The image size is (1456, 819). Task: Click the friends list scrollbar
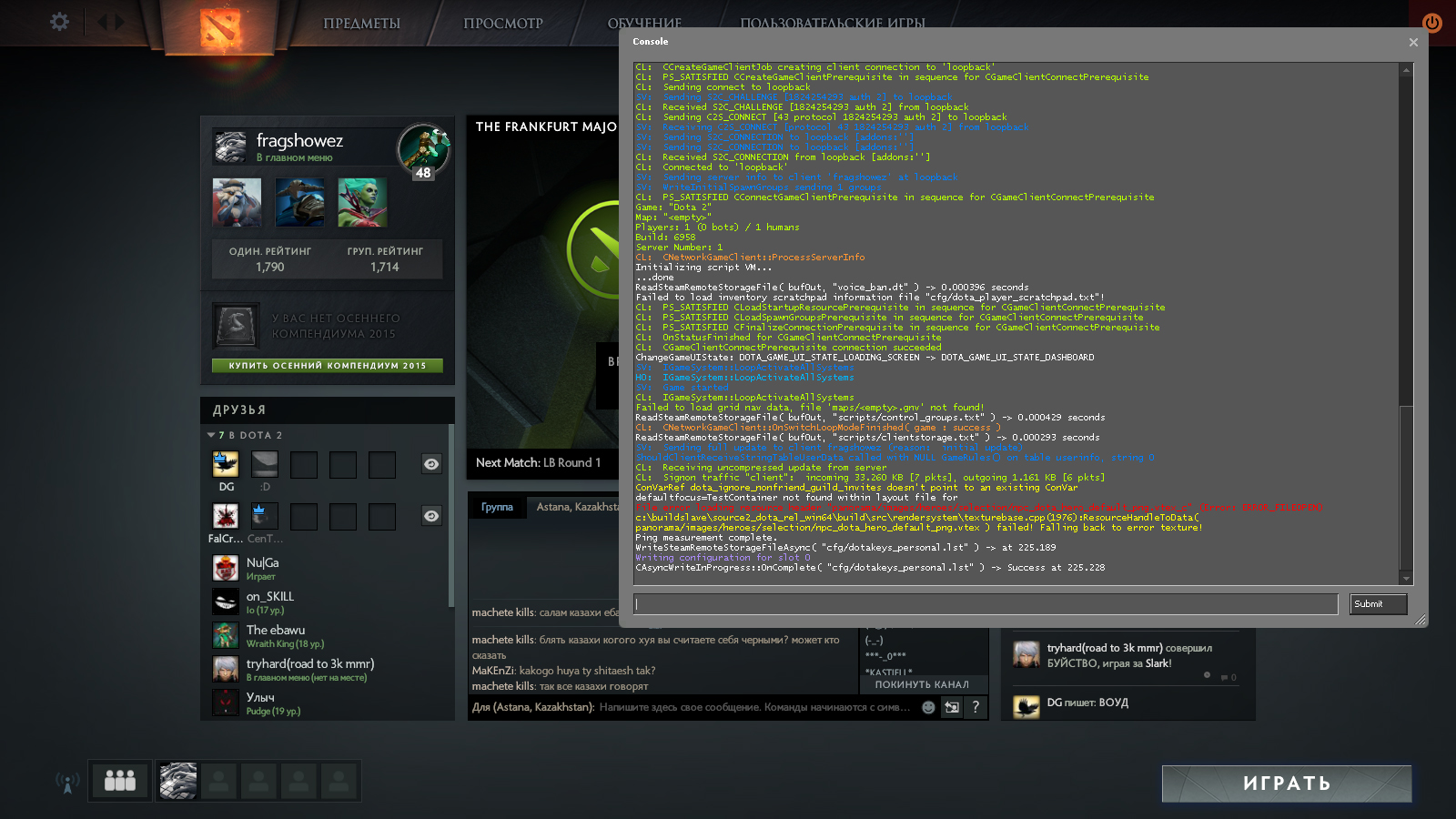point(451,516)
